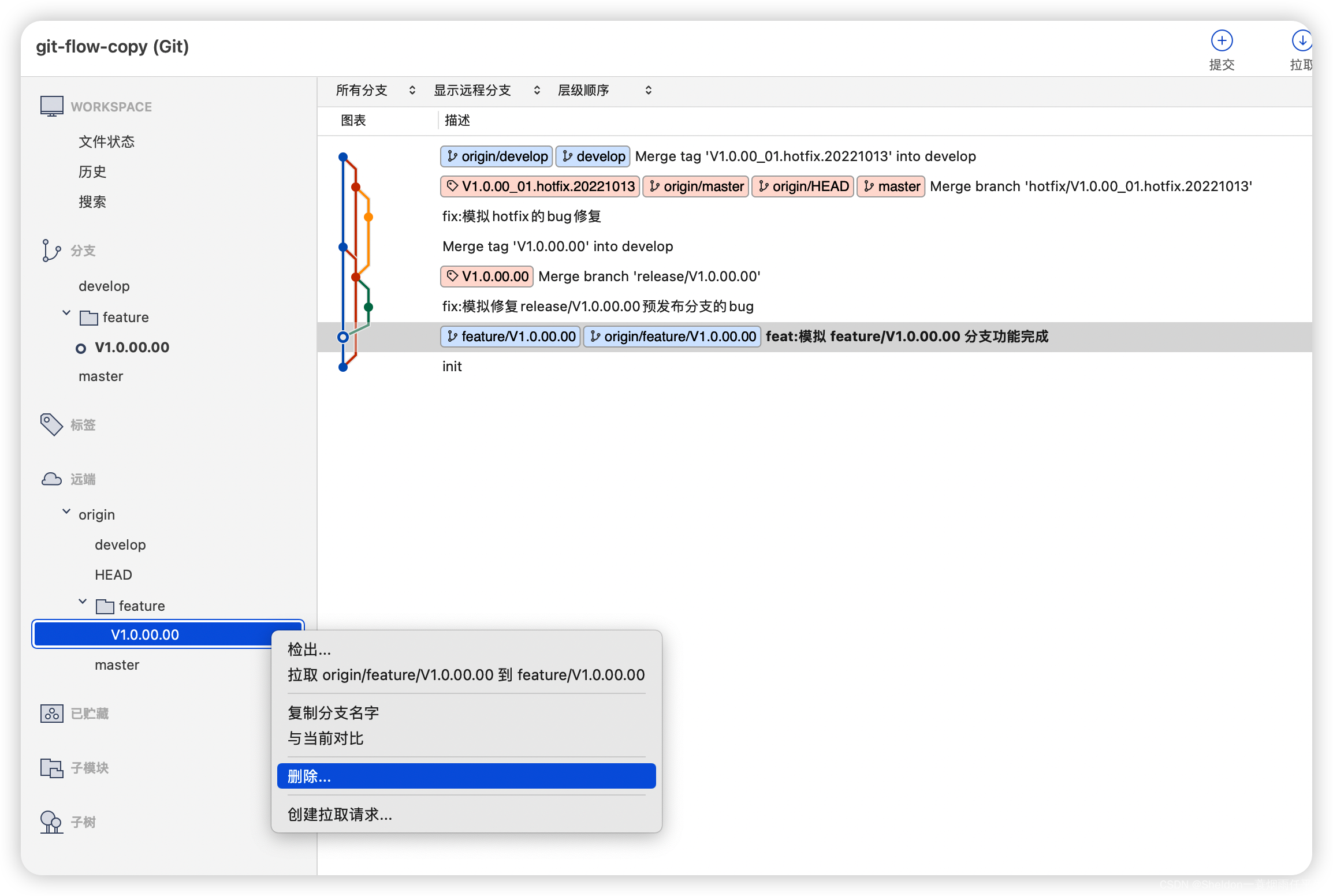1333x896 pixels.
Task: Click the orange hotfix commit node
Action: pyautogui.click(x=368, y=217)
